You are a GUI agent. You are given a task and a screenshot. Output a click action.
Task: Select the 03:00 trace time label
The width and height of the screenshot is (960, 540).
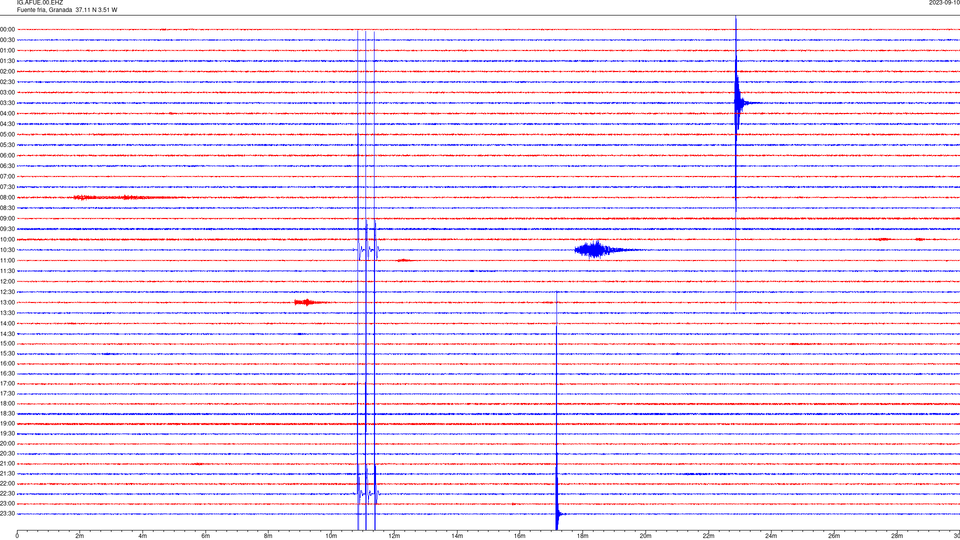(x=7, y=92)
